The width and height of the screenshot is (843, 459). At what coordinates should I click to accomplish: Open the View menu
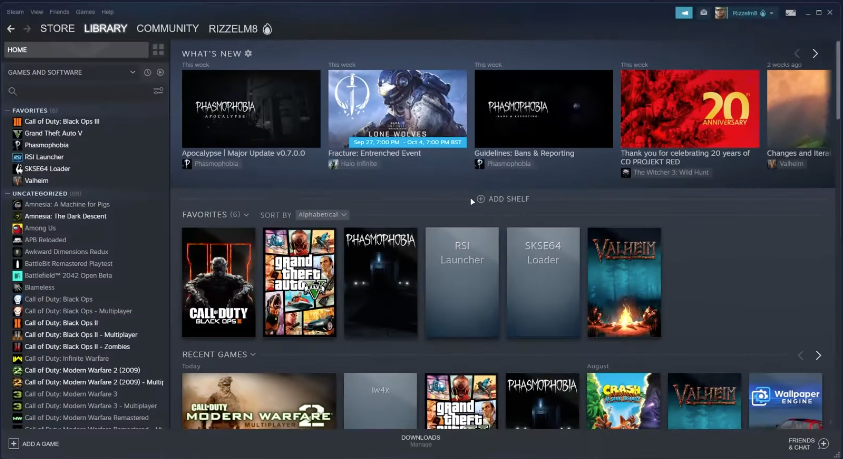pyautogui.click(x=37, y=12)
